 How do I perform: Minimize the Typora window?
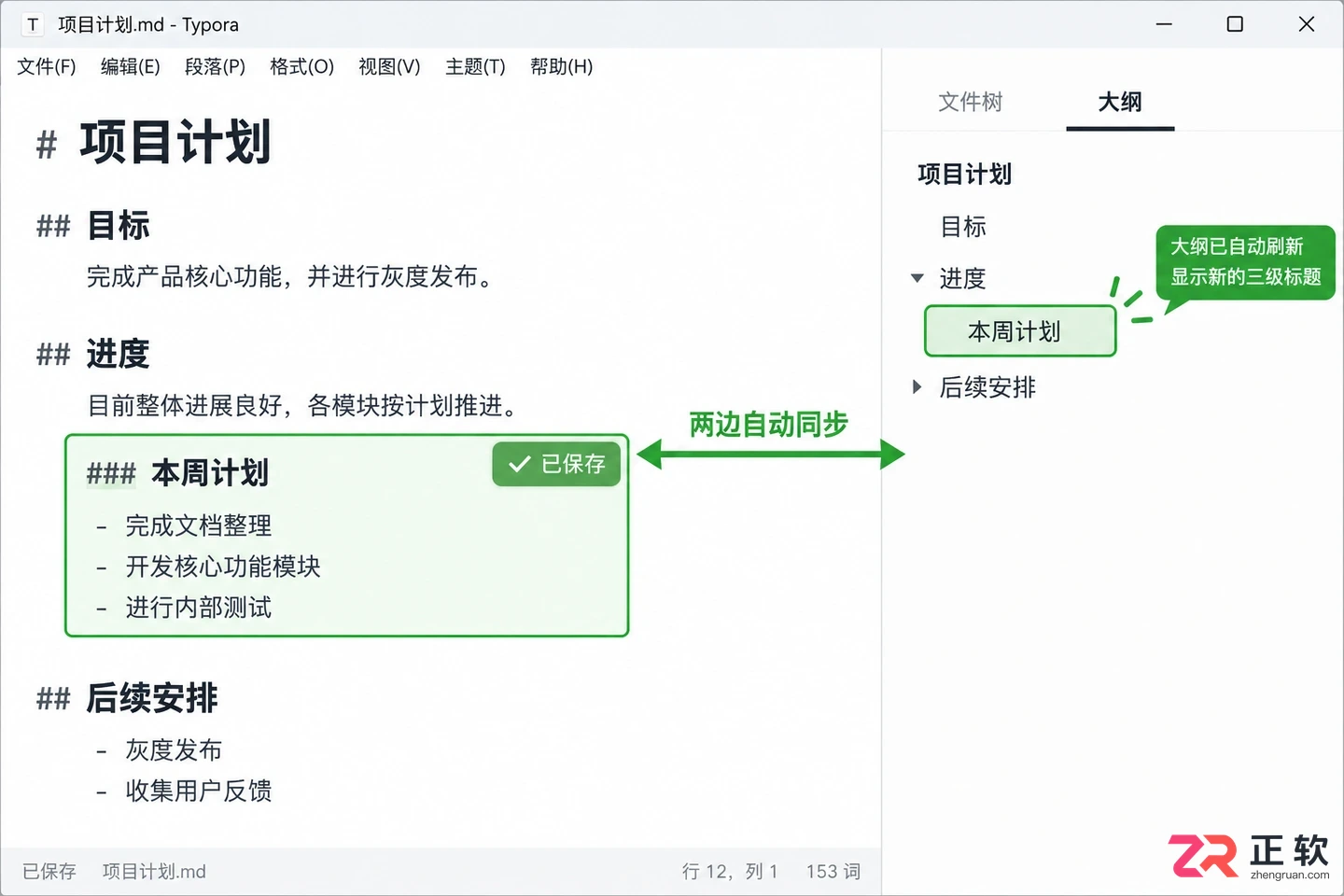coord(1164,24)
